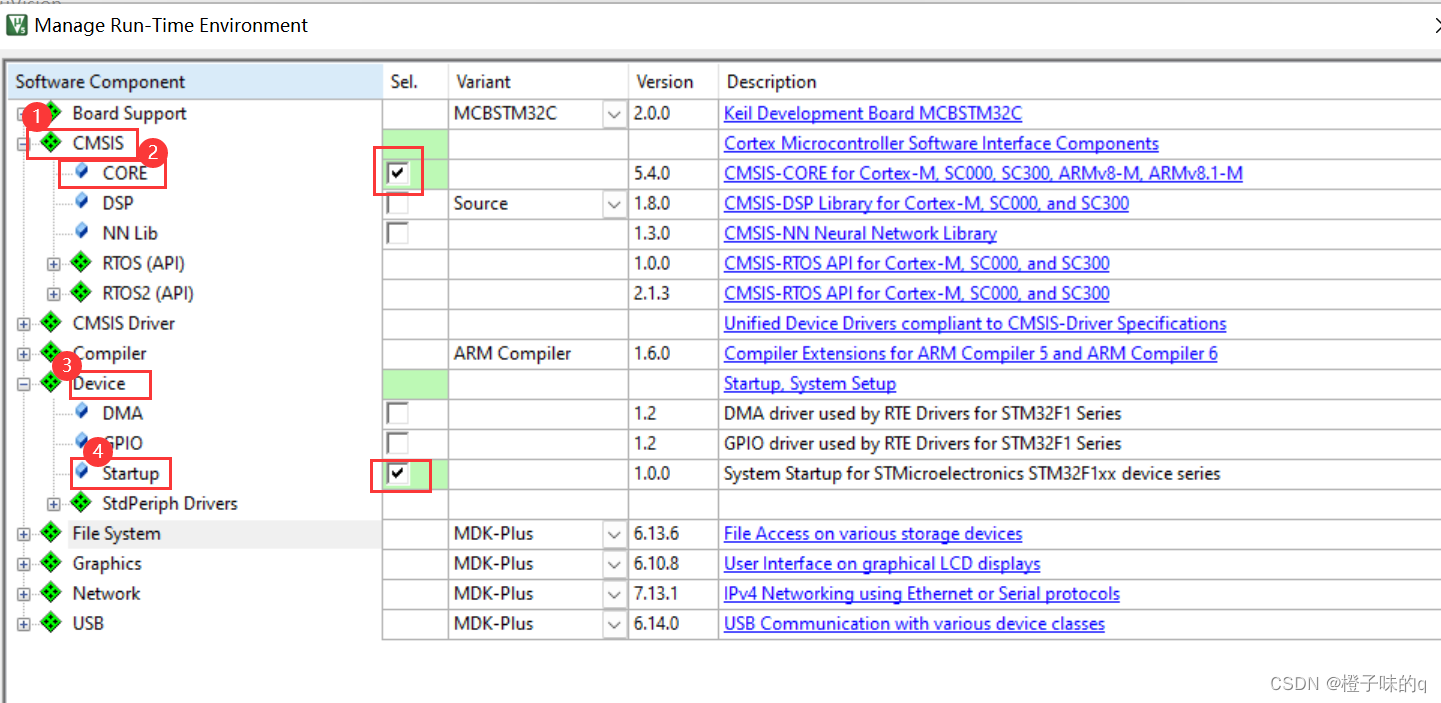Select the GPIO tree item
Image resolution: width=1441 pixels, height=703 pixels.
[x=122, y=443]
